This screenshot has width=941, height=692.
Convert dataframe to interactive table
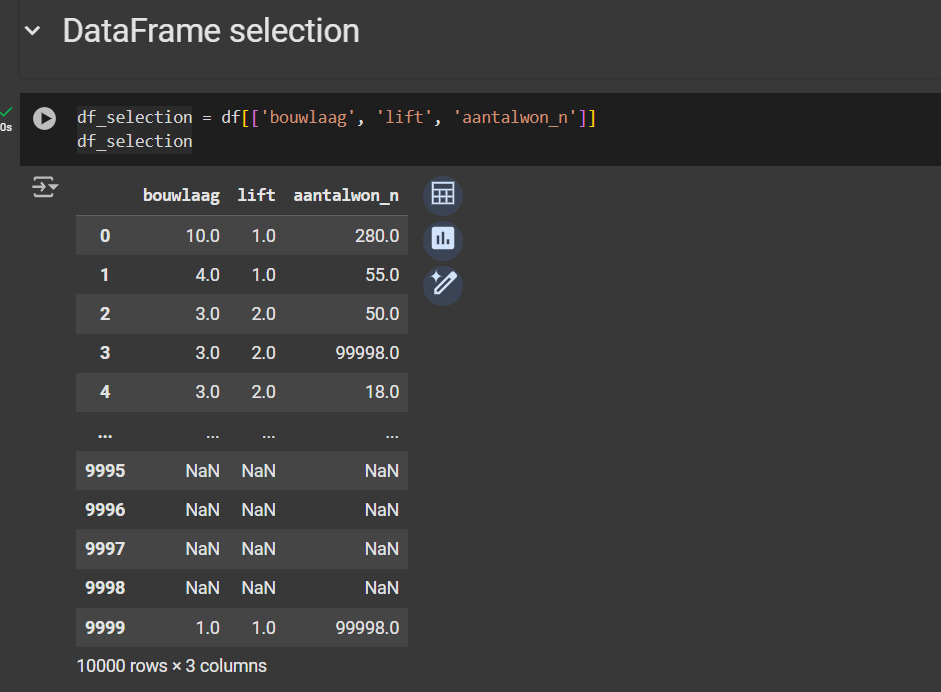click(442, 194)
